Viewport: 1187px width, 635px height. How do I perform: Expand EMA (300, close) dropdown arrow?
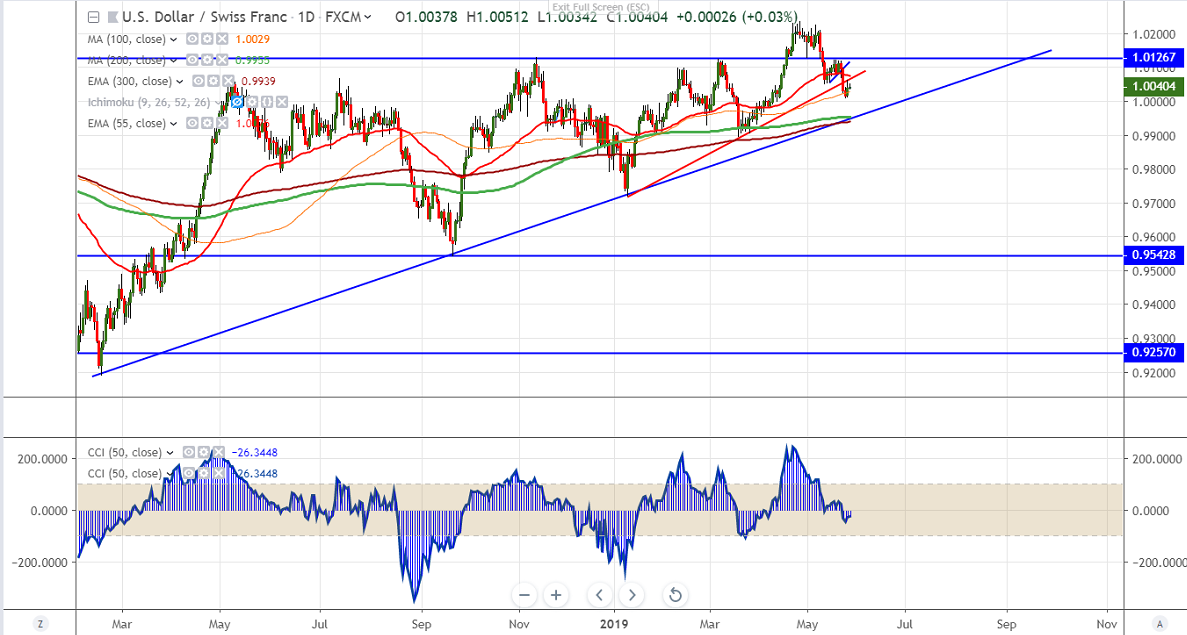click(x=182, y=81)
